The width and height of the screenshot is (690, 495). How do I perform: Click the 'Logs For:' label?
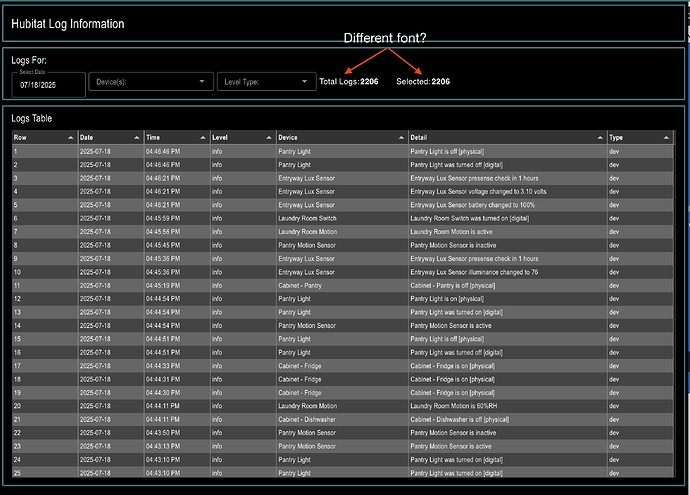29,60
